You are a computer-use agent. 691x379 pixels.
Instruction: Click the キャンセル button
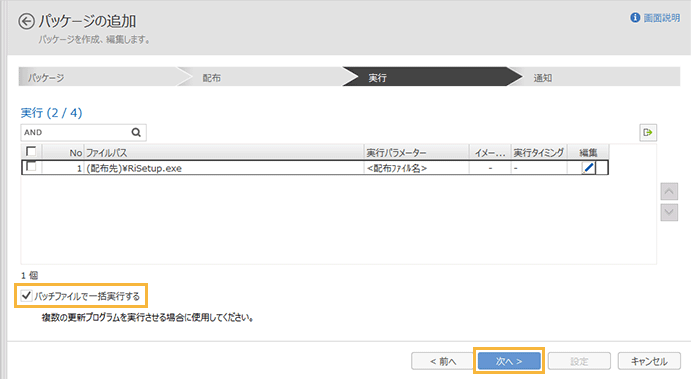coord(649,361)
